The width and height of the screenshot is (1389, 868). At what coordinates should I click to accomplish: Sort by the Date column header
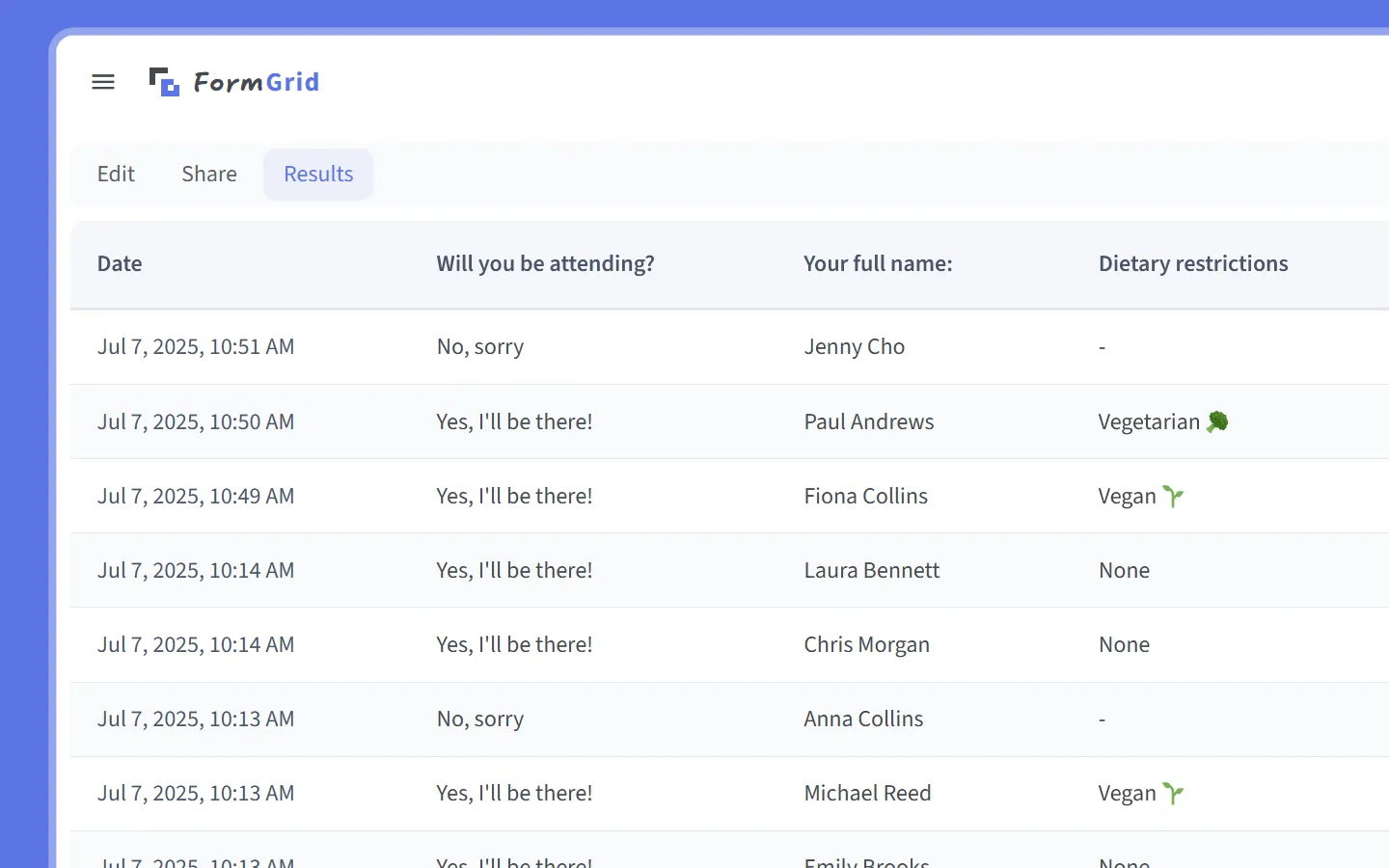[x=120, y=263]
